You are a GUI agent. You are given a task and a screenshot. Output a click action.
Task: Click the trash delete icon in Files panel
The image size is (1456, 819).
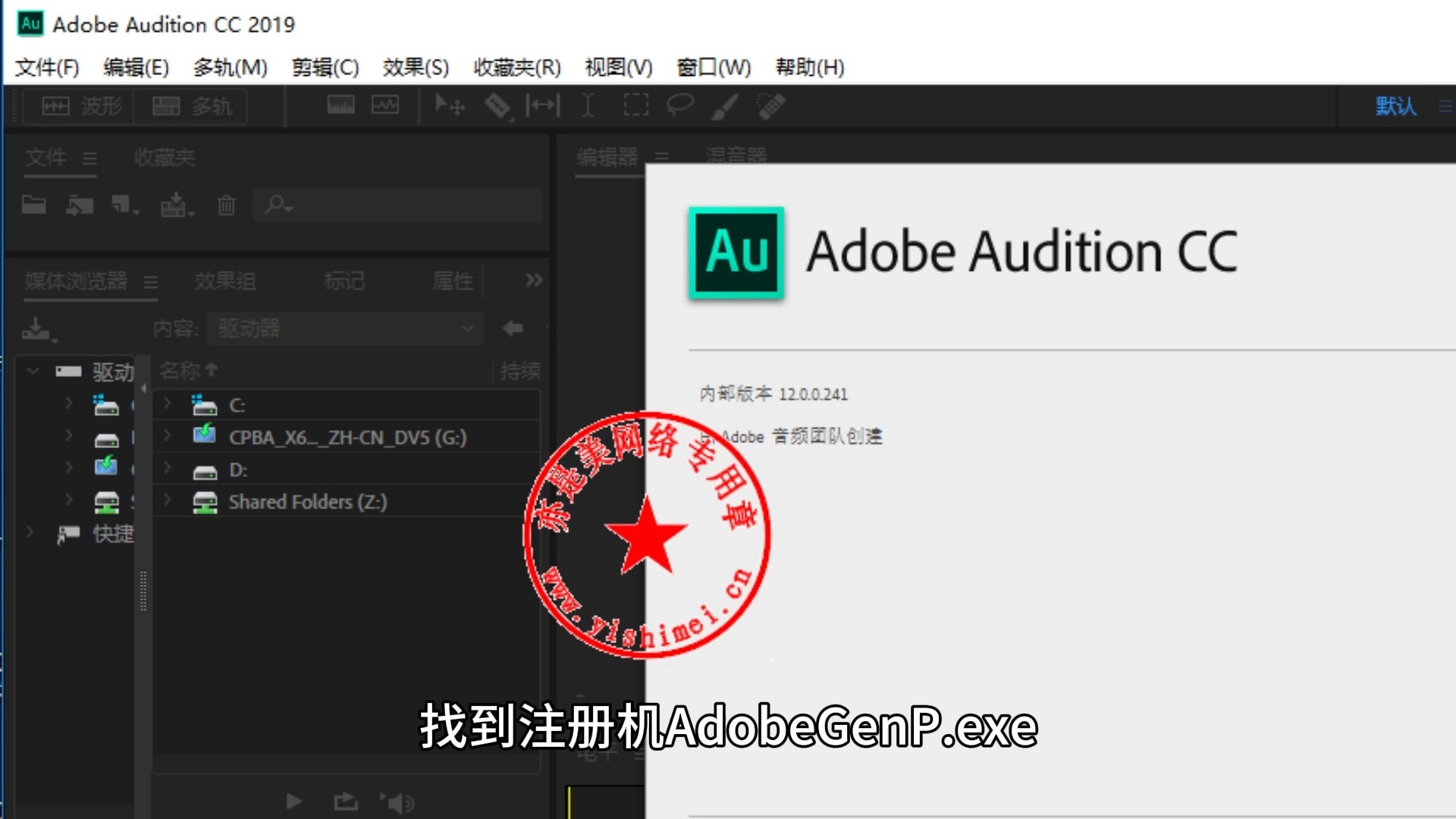tap(226, 205)
